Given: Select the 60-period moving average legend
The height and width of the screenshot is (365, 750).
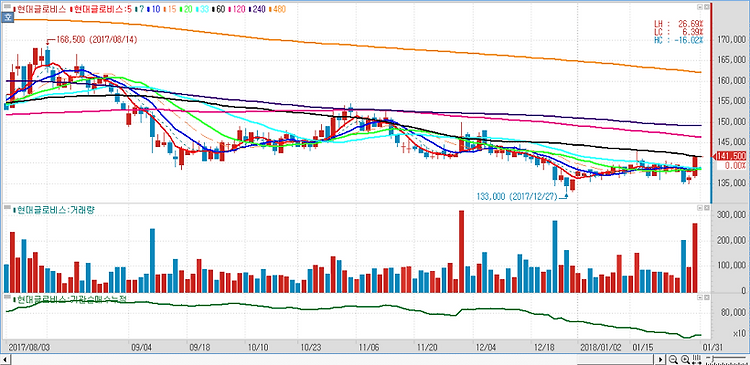Looking at the screenshot, I should tap(218, 9).
